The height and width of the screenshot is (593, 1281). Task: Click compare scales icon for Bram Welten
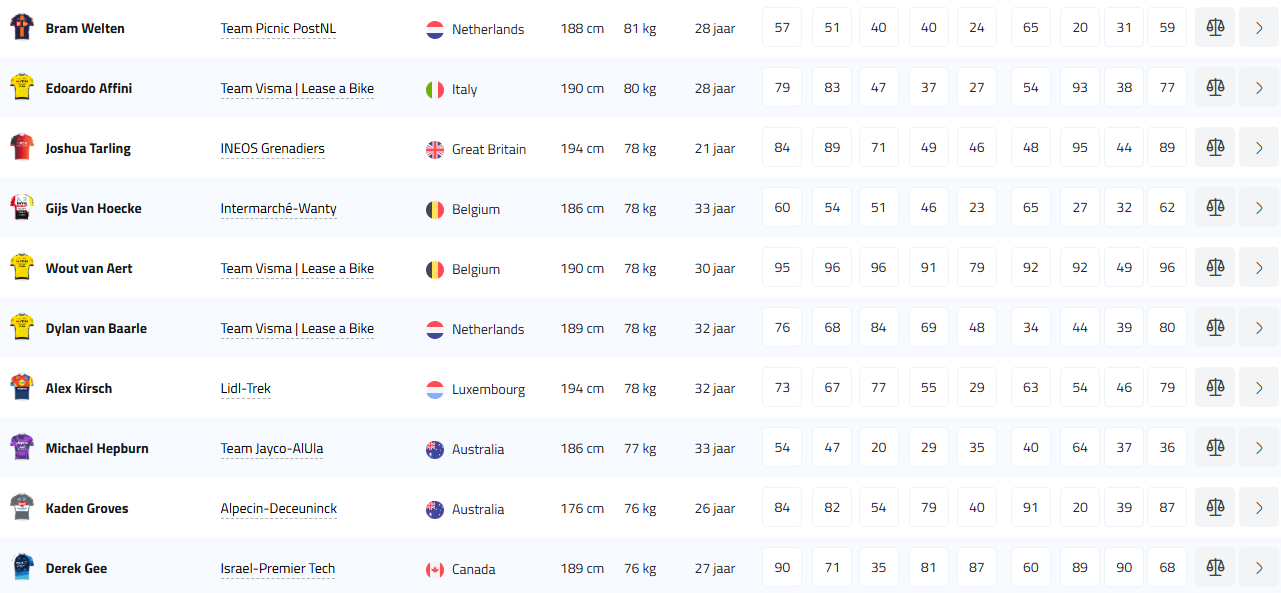[x=1215, y=28]
